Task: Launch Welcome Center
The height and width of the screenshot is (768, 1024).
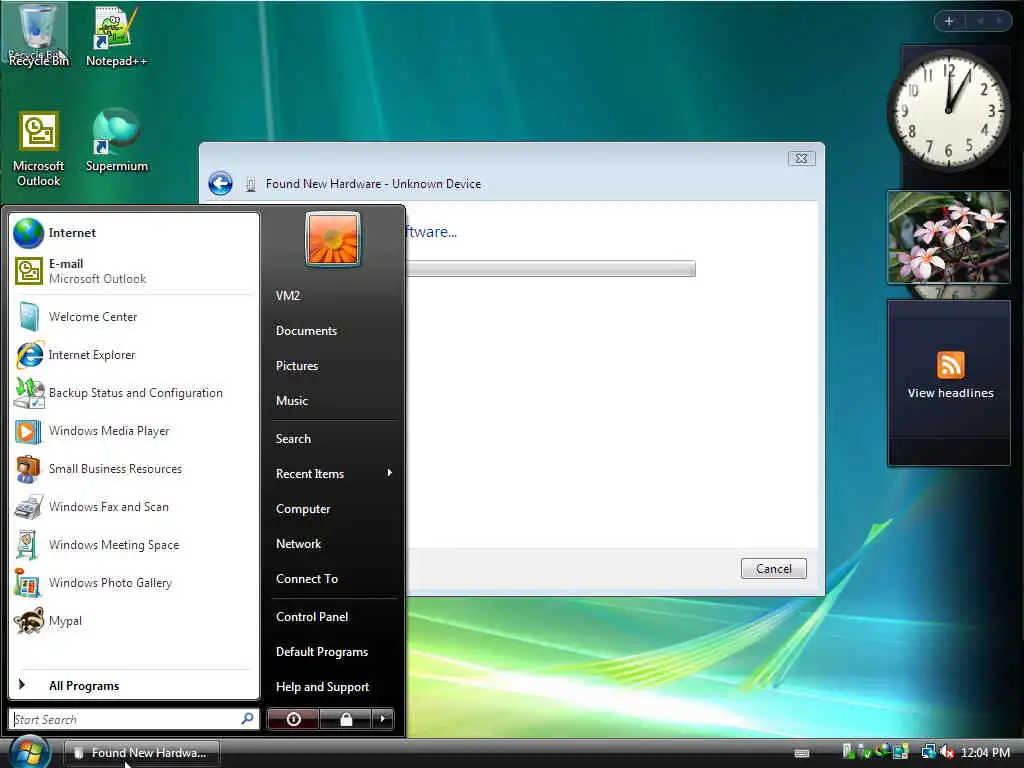Action: (x=134, y=317)
